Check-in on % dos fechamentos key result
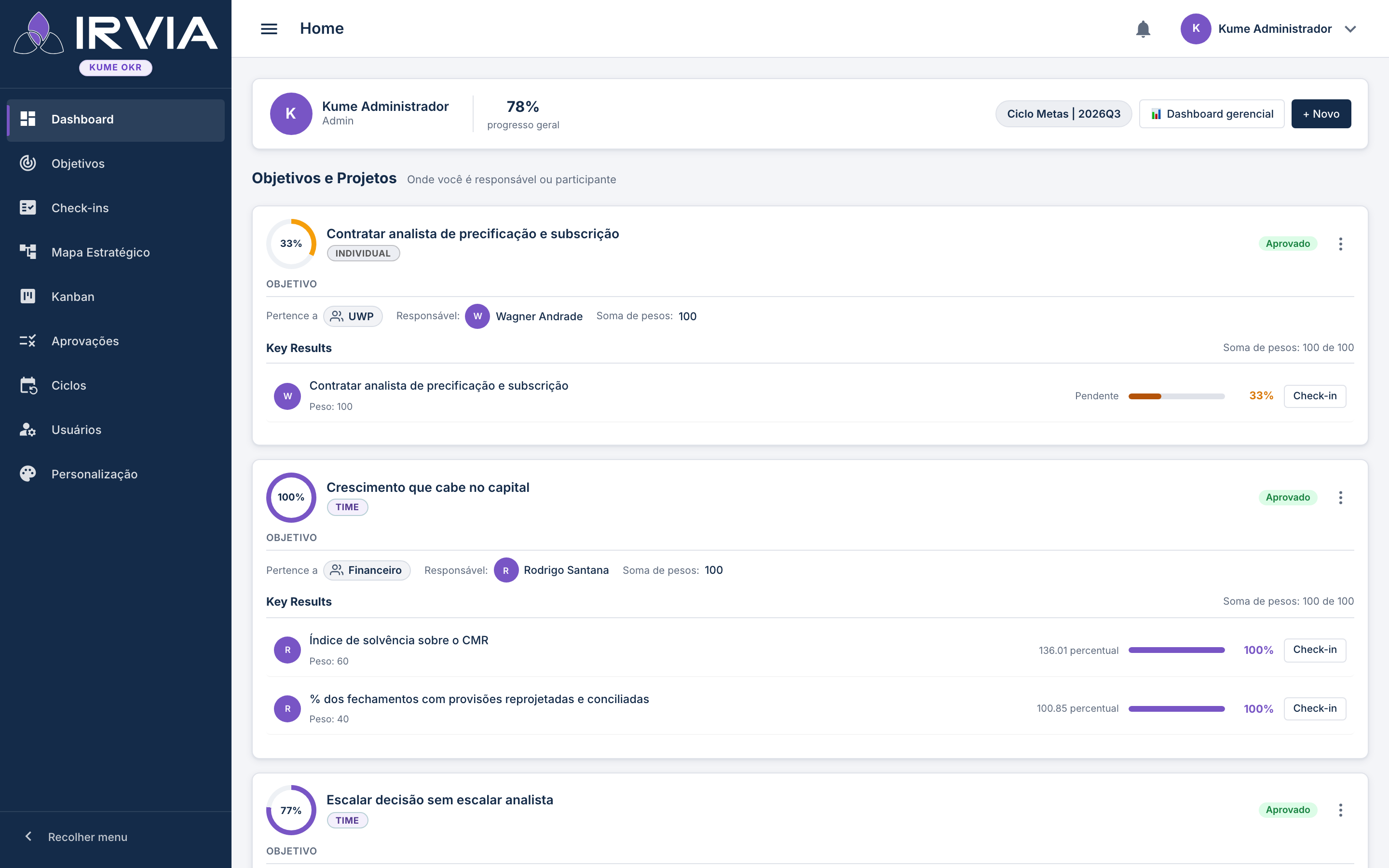Viewport: 1389px width, 868px height. [1314, 708]
